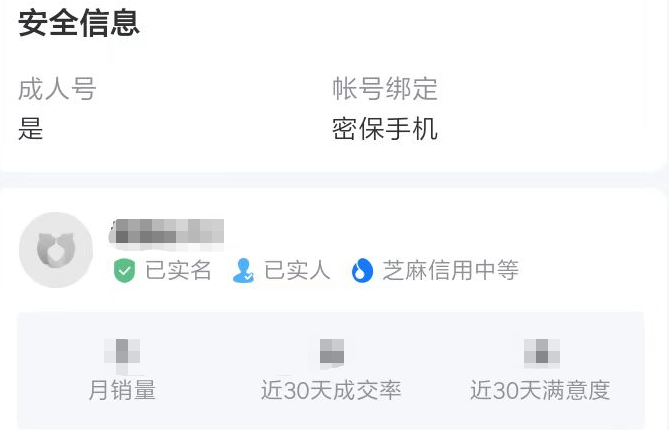Click the 是 value under 成人号
Screen dimensions: 669x430
31,129
